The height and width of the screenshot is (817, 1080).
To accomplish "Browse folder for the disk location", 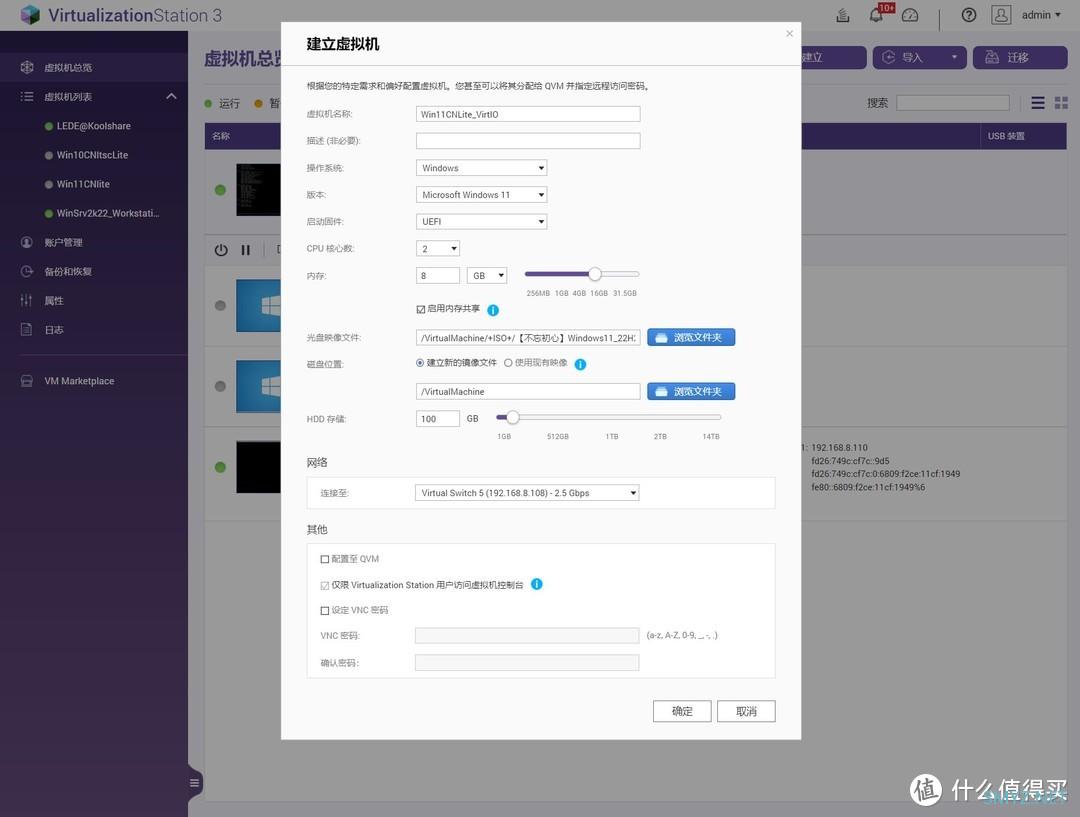I will click(691, 391).
